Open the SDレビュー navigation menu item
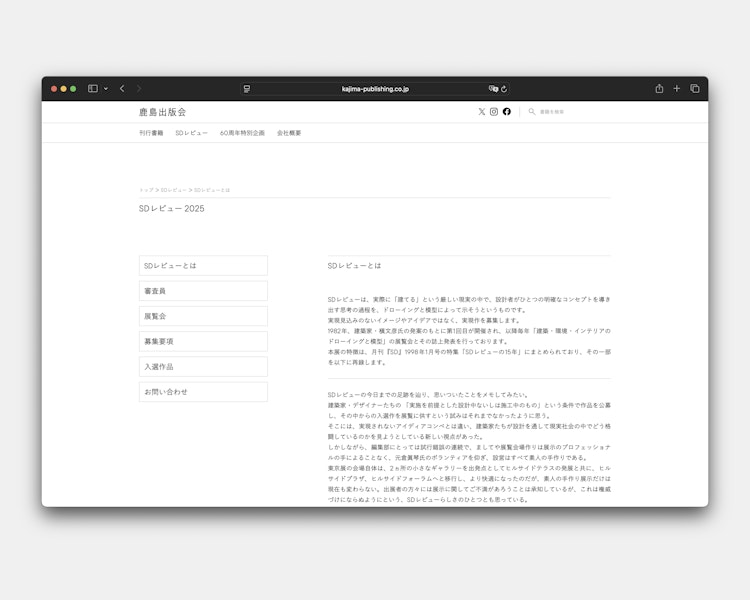The height and width of the screenshot is (600, 750). tap(191, 133)
